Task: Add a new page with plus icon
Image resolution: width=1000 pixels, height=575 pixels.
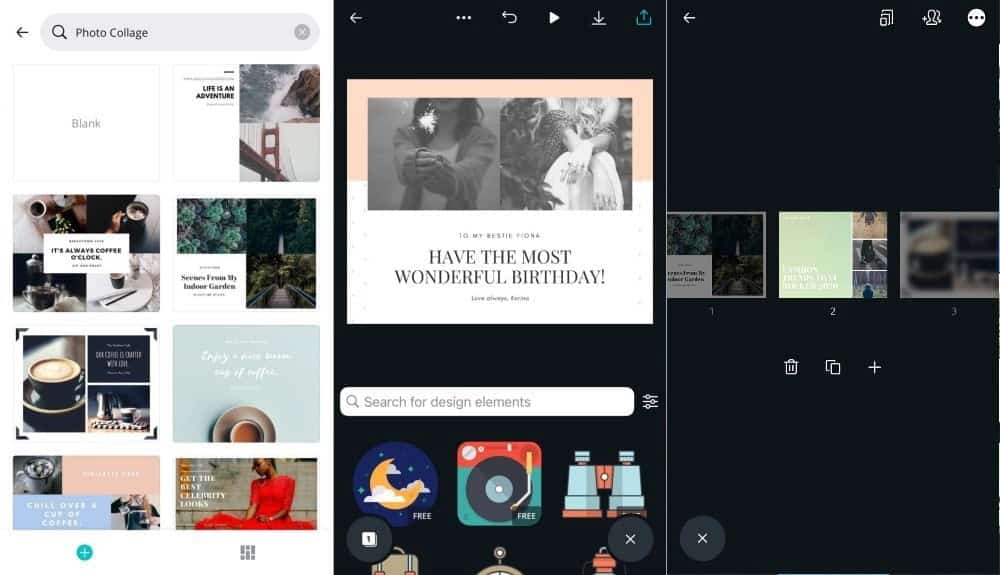Action: (875, 367)
